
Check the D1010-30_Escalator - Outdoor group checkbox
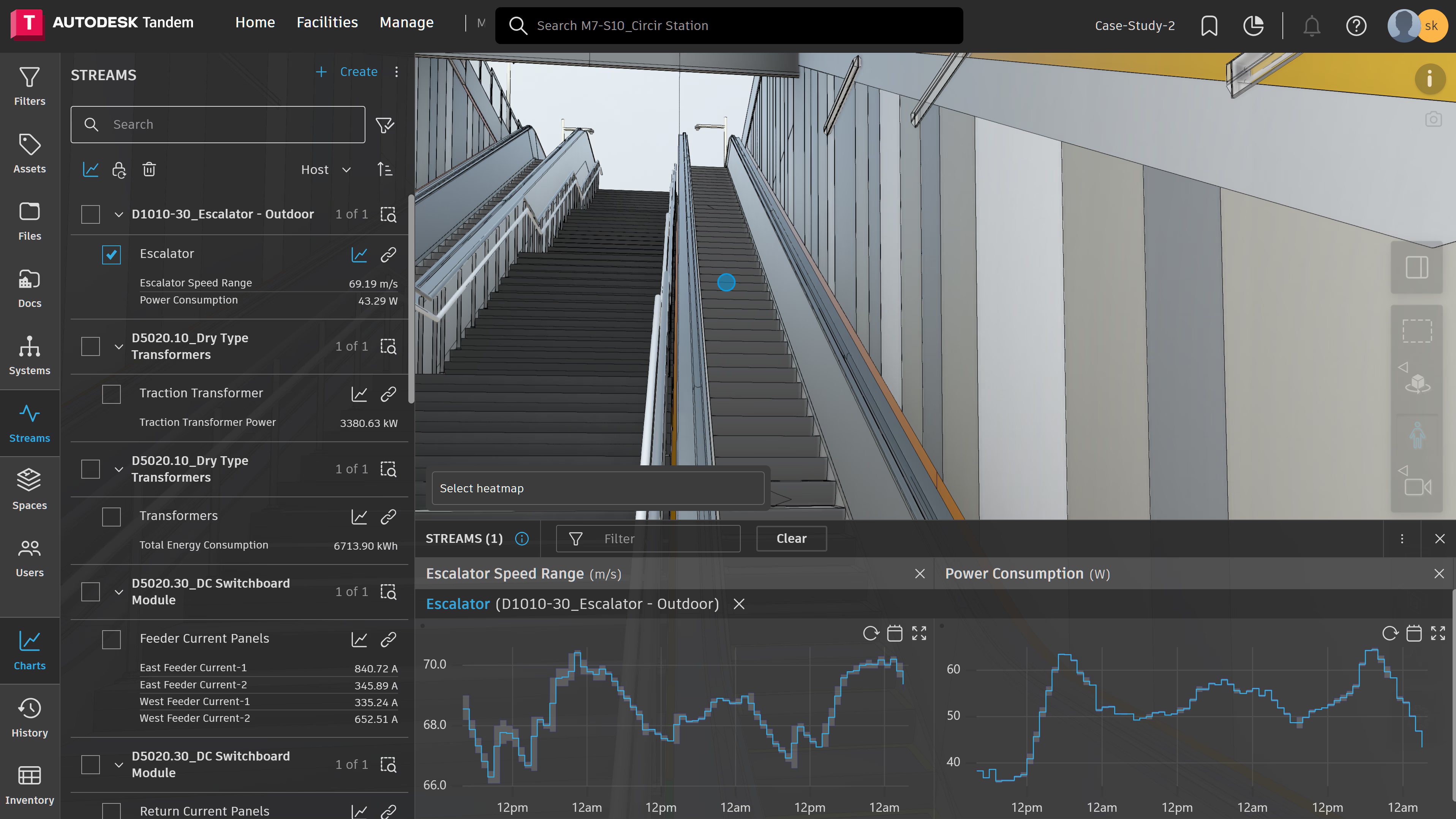coord(90,214)
